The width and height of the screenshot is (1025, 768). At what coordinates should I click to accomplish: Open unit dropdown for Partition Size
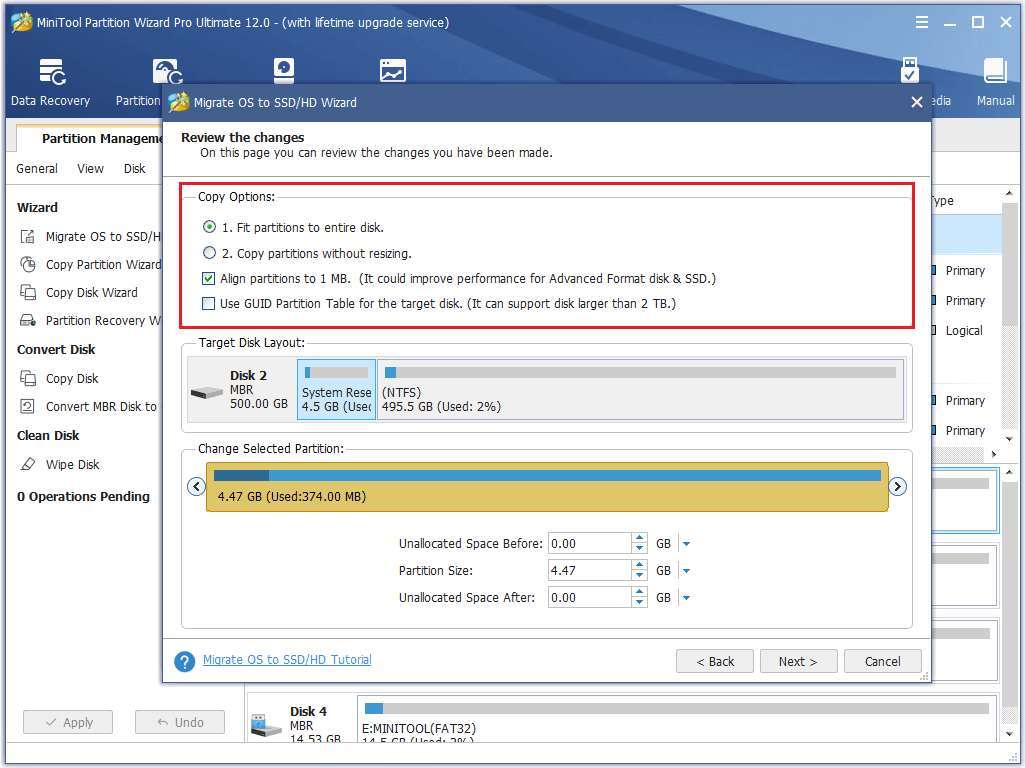686,571
